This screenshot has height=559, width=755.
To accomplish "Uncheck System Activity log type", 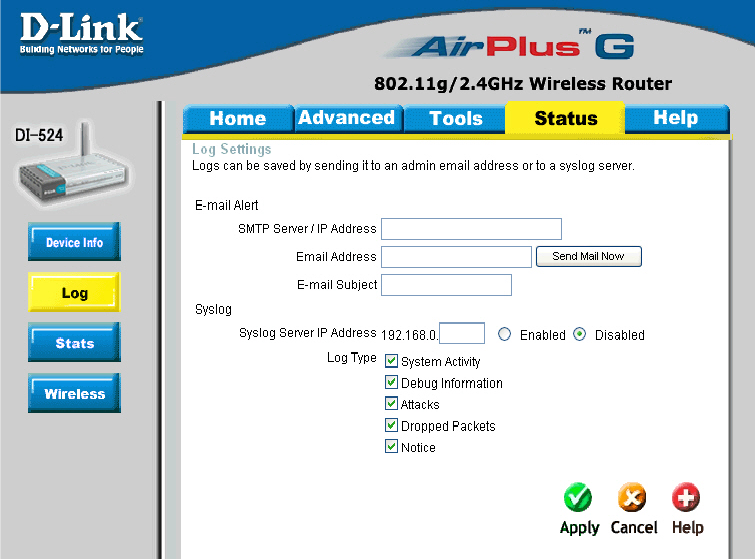I will pyautogui.click(x=391, y=361).
